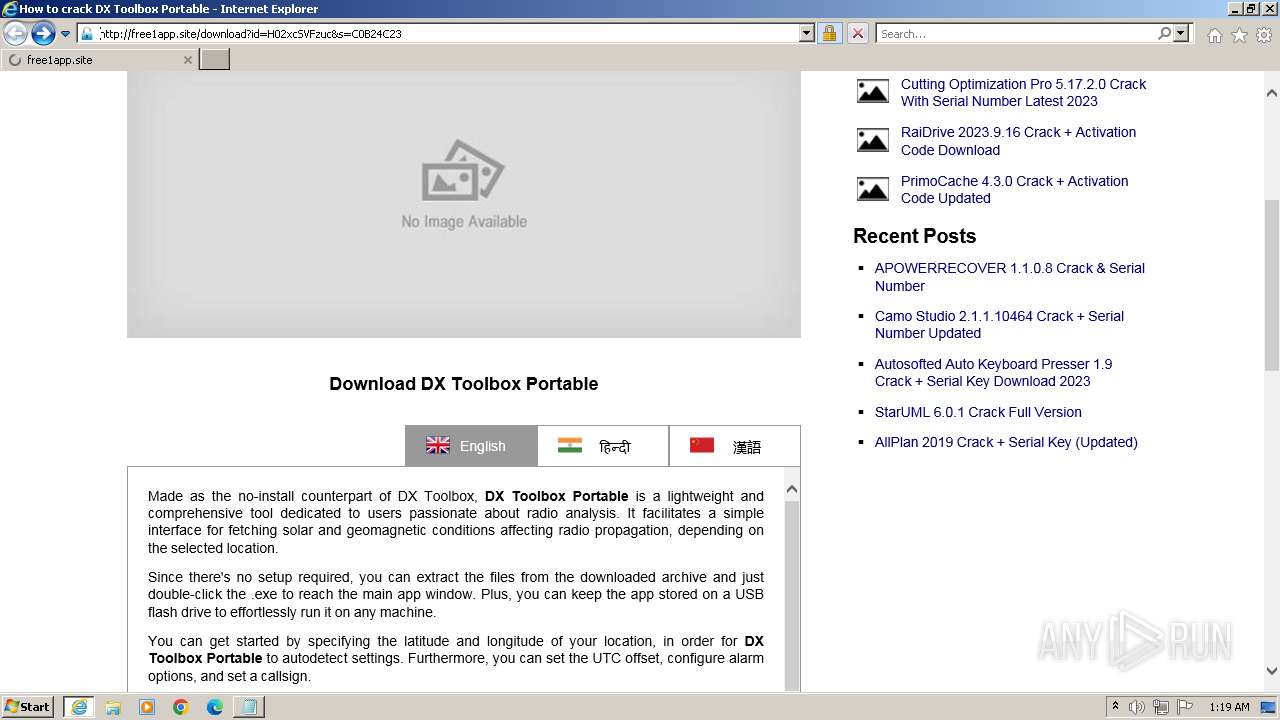Open Camo Studio 2.1.1.10464 Crack link
The image size is (1280, 720).
(999, 325)
